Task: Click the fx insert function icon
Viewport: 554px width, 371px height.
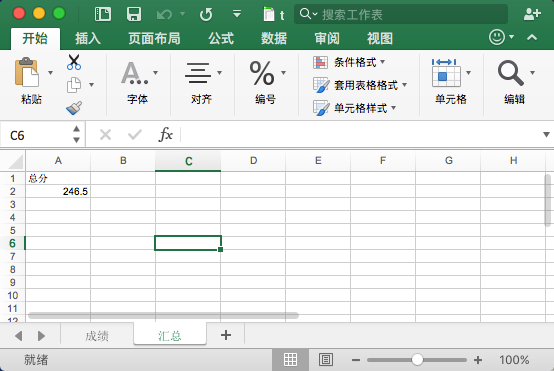Action: tap(166, 135)
